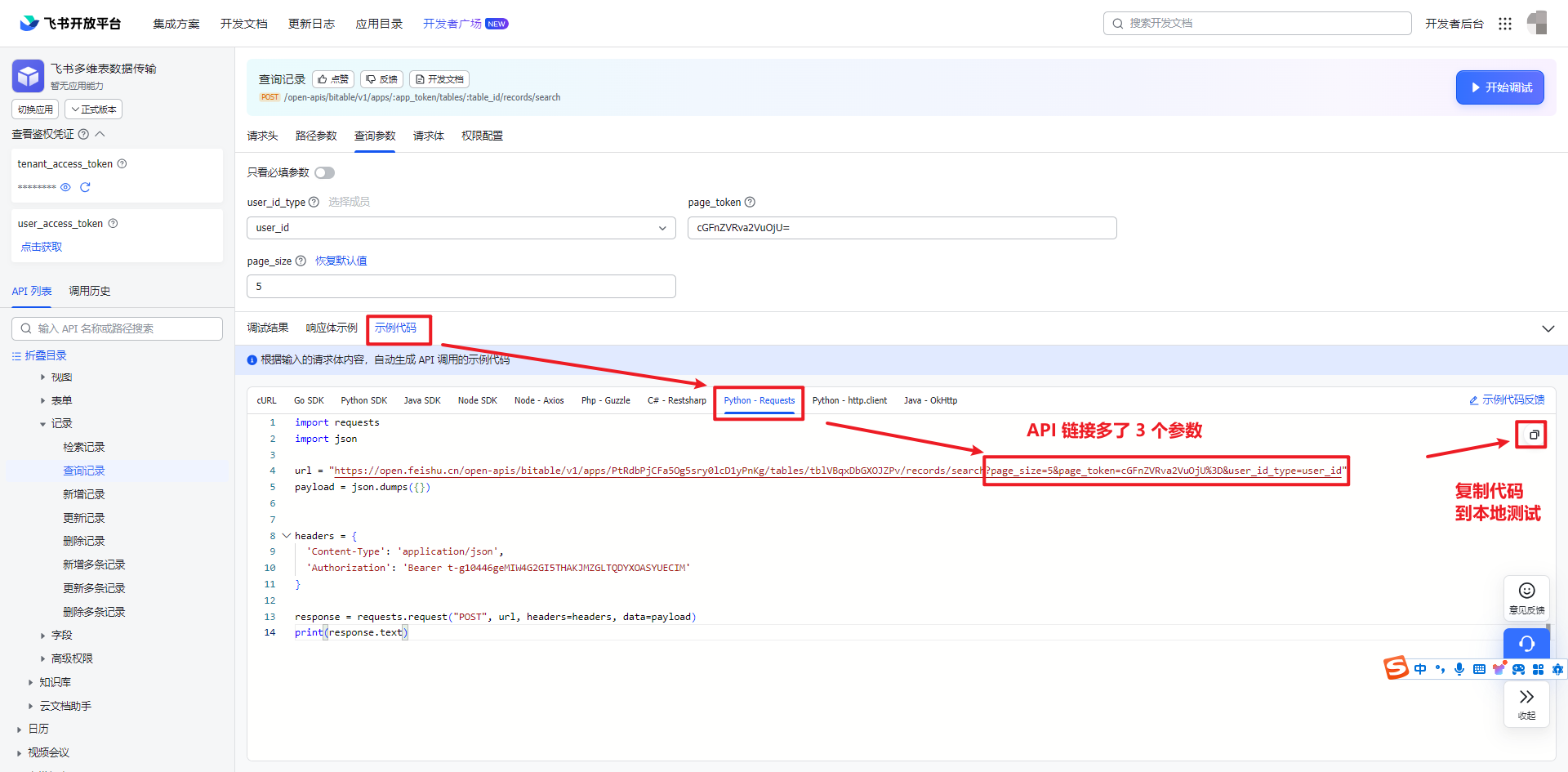The image size is (1568, 772).
Task: Select the Go SDK code tab
Action: [309, 400]
